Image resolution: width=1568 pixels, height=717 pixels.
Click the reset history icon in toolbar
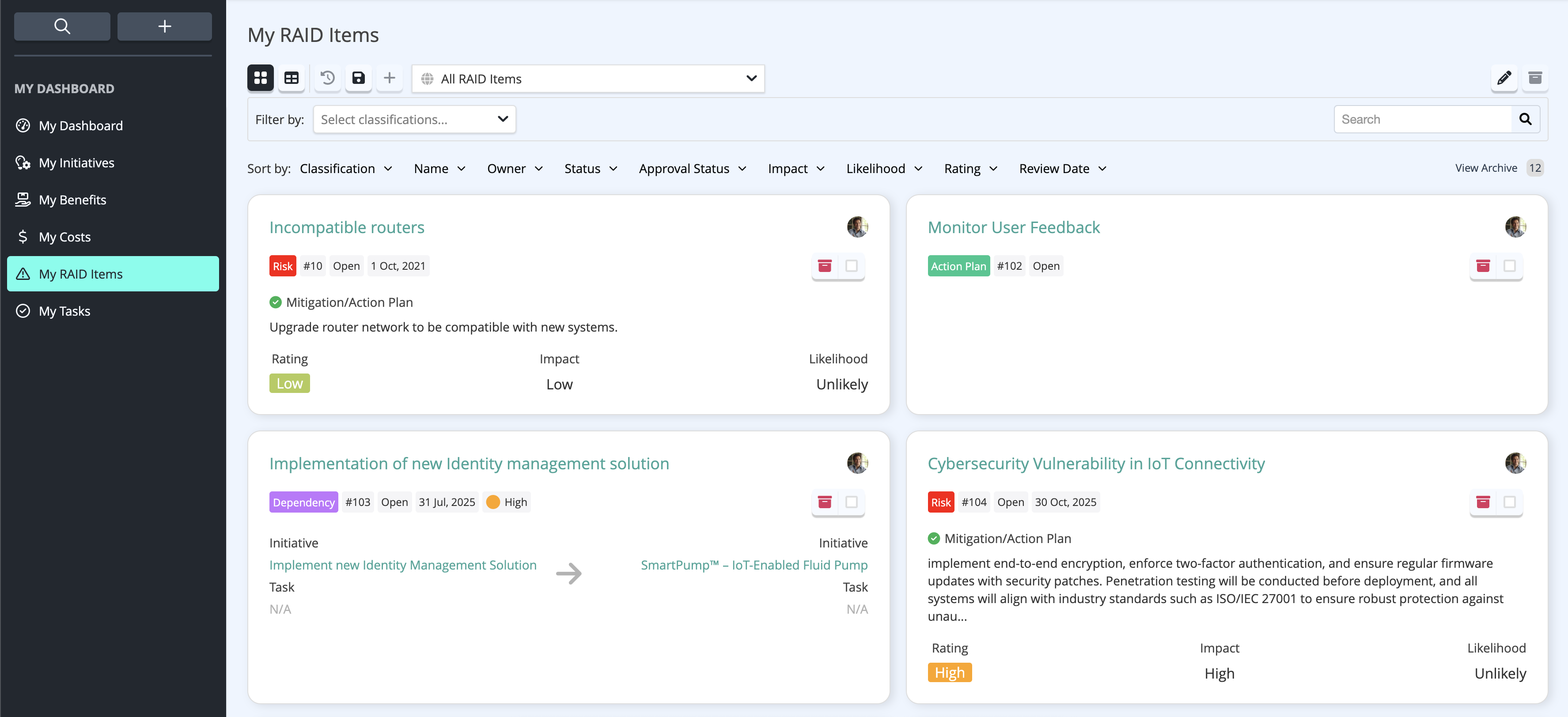tap(327, 78)
